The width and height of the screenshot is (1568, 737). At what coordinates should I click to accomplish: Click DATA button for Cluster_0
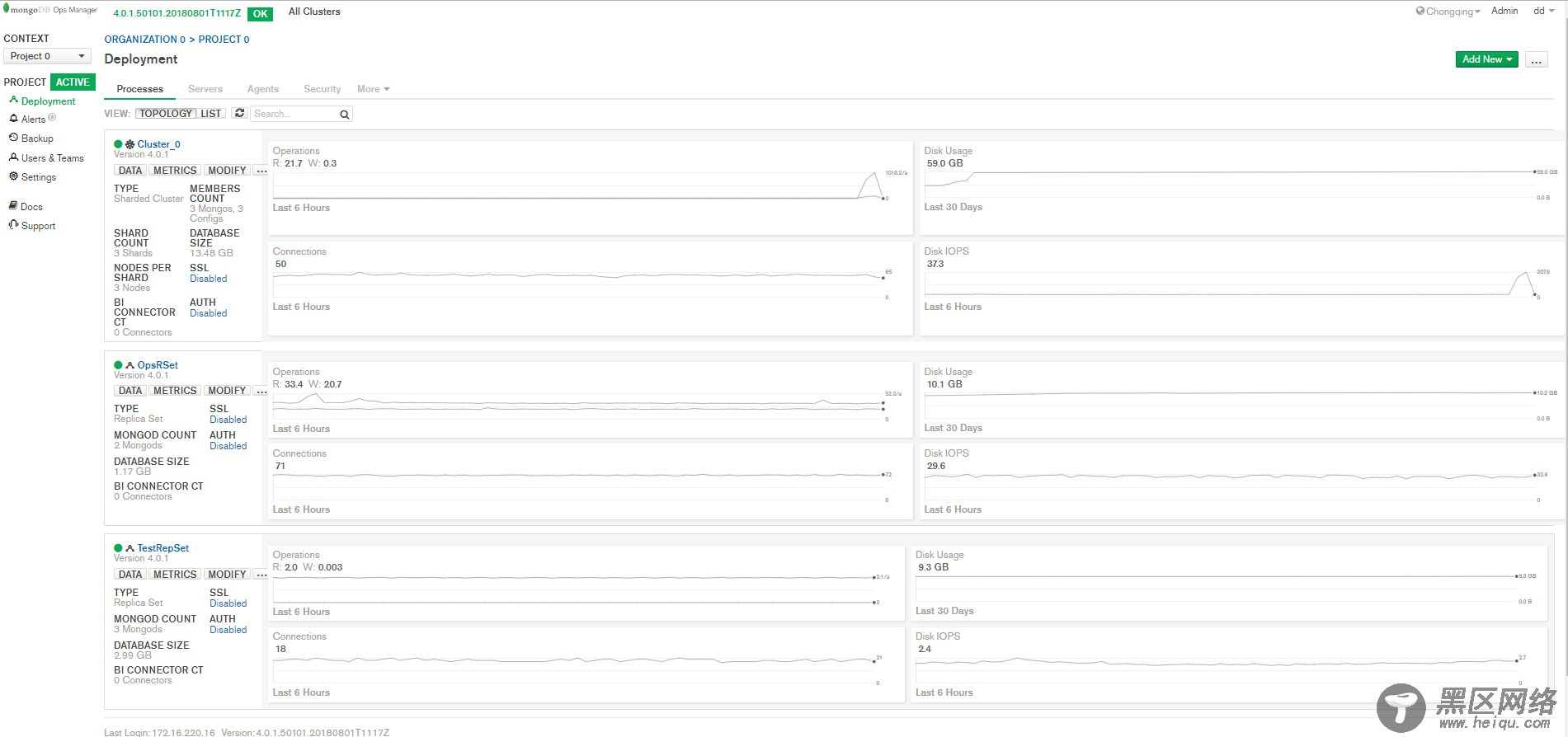point(130,171)
